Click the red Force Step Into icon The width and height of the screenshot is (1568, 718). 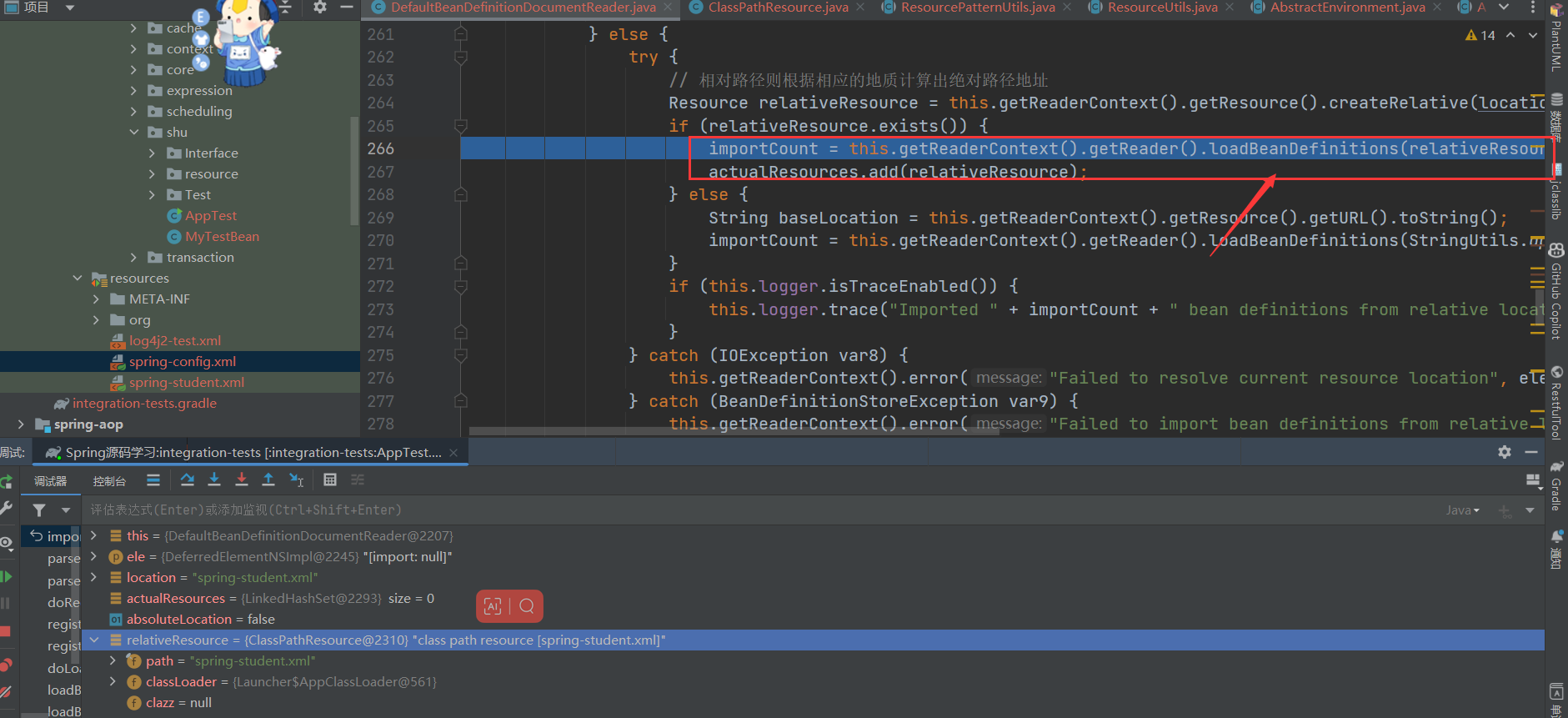pyautogui.click(x=242, y=480)
